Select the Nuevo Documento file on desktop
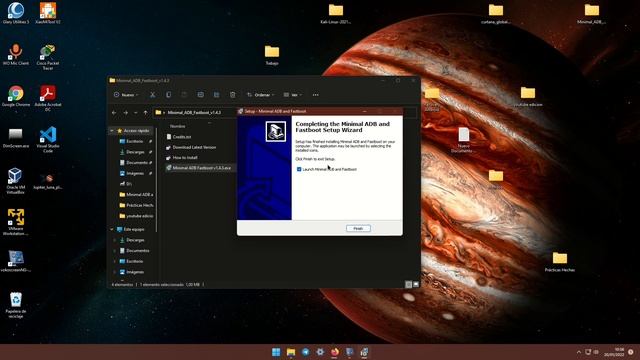 pos(463,140)
